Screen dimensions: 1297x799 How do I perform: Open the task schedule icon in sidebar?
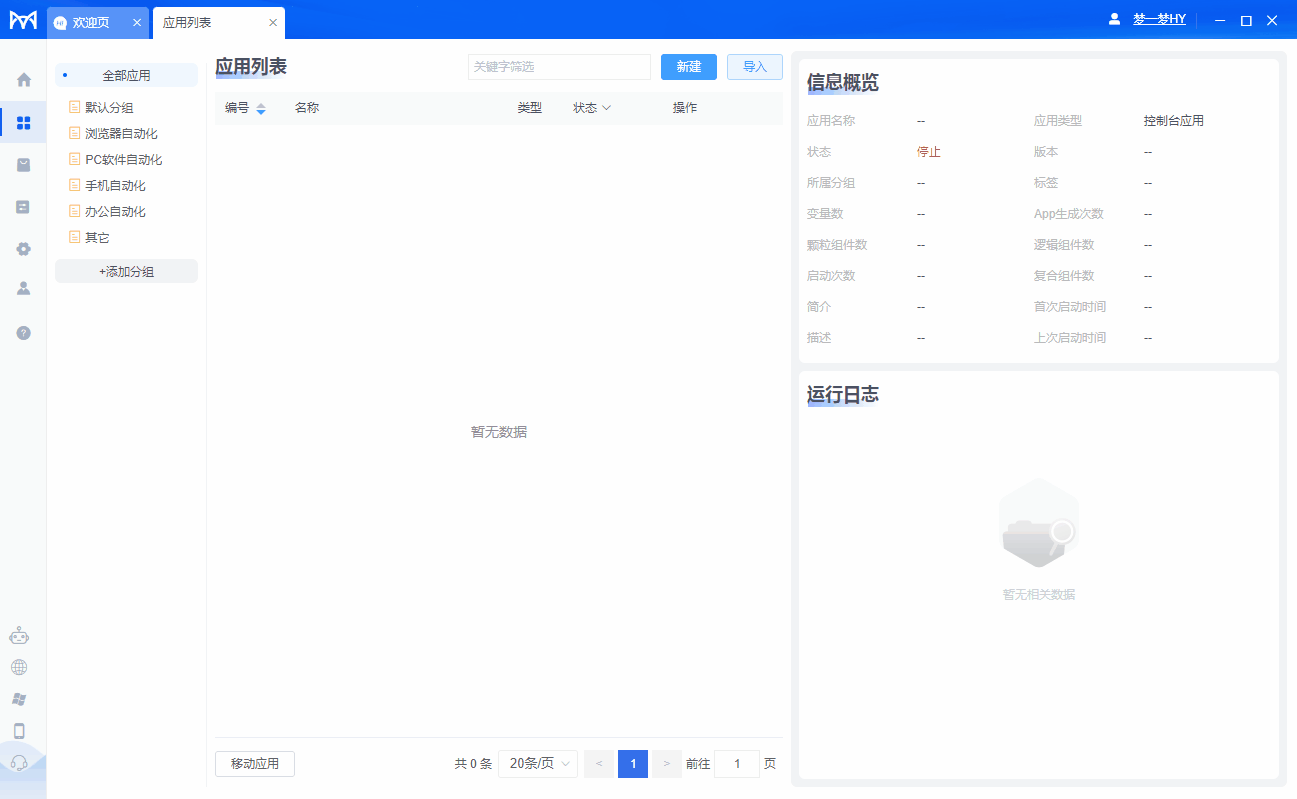(x=24, y=207)
